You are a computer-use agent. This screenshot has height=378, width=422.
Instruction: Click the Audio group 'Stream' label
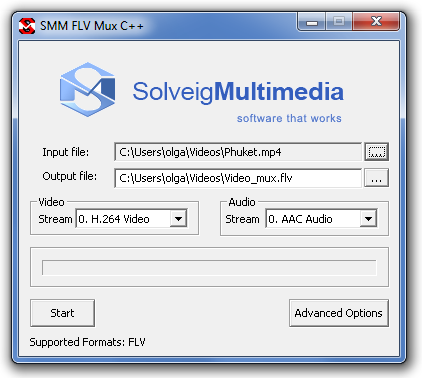[242, 219]
